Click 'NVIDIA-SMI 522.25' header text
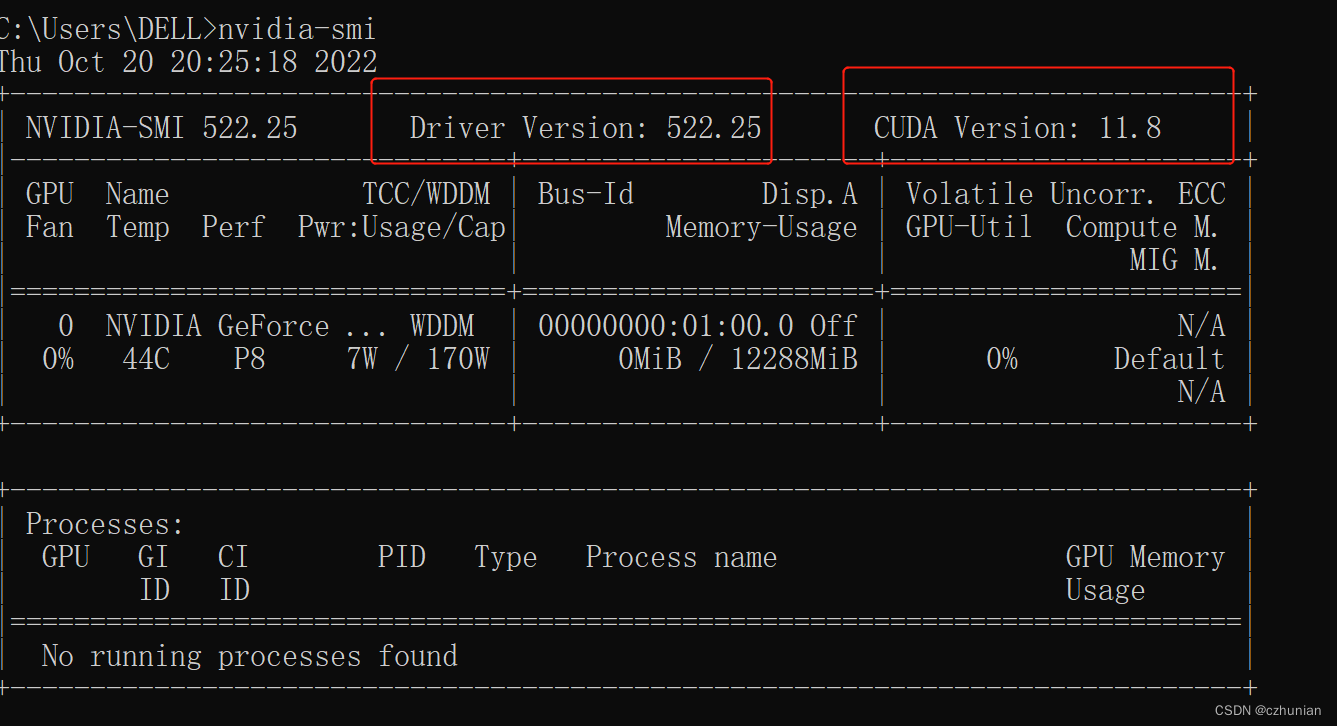The image size is (1337, 726). [161, 128]
